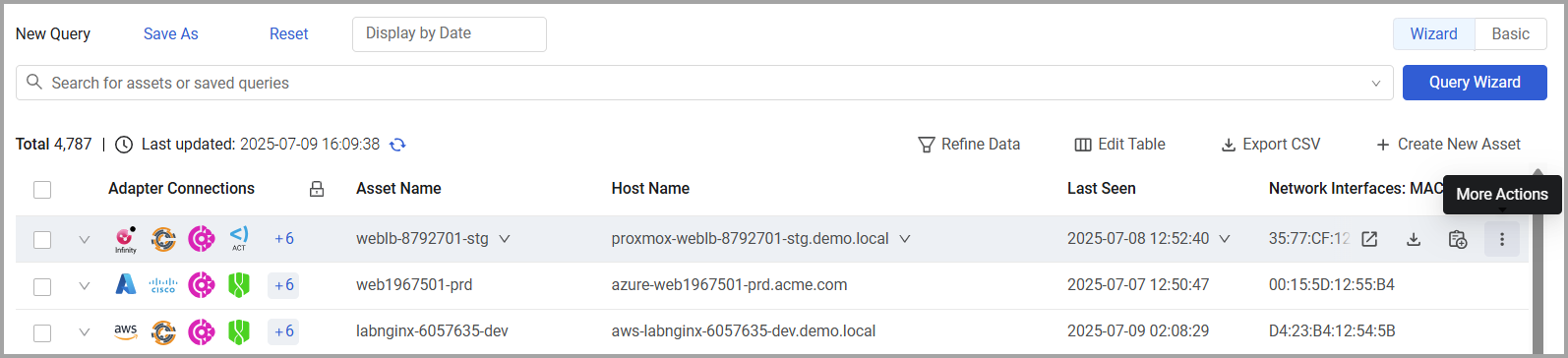1568x358 pixels.
Task: Click the download icon in the first row
Action: point(1414,239)
